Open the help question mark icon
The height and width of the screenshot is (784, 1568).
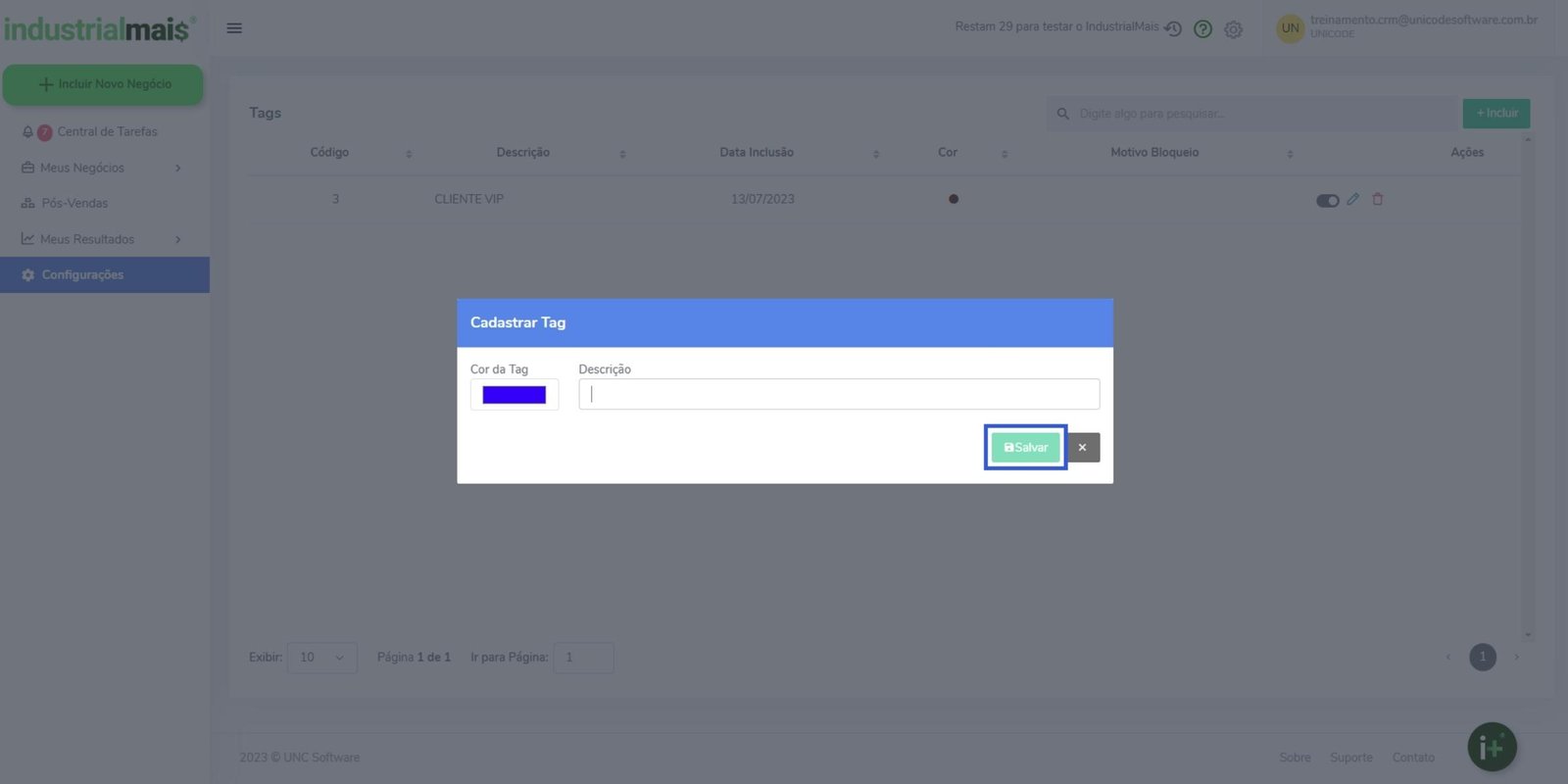pyautogui.click(x=1202, y=29)
